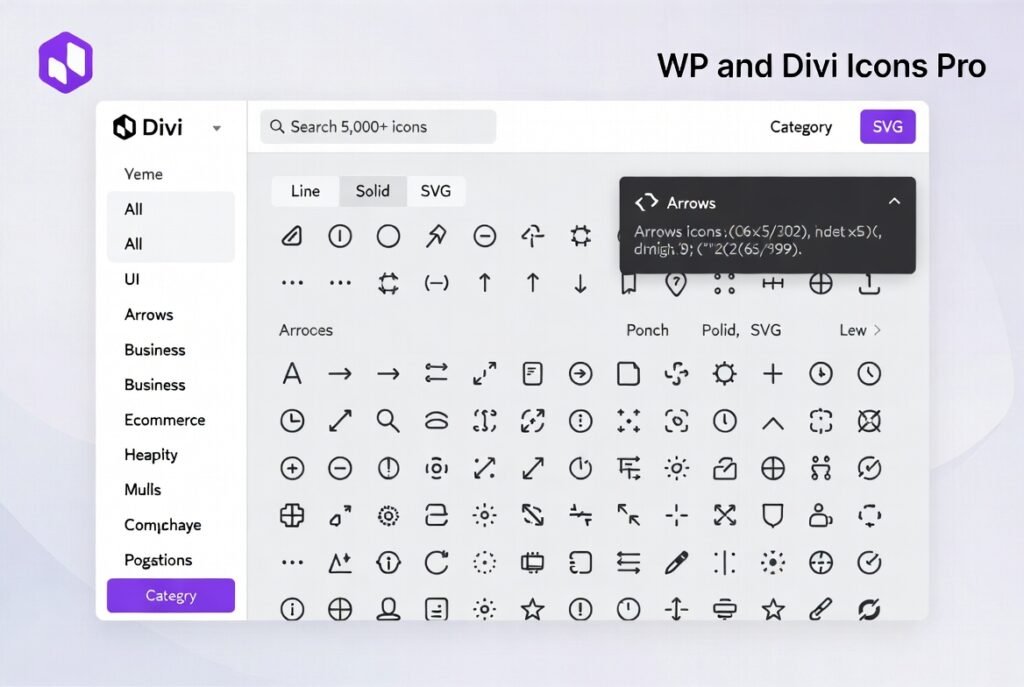Switch to the SVG tab beside Solid
Screen dimensions: 1024x687
tap(436, 191)
